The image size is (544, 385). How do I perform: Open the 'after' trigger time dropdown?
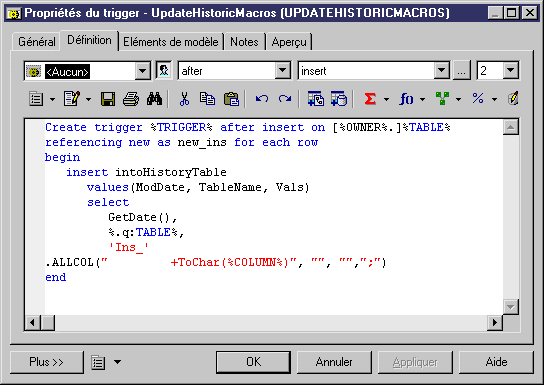(283, 70)
